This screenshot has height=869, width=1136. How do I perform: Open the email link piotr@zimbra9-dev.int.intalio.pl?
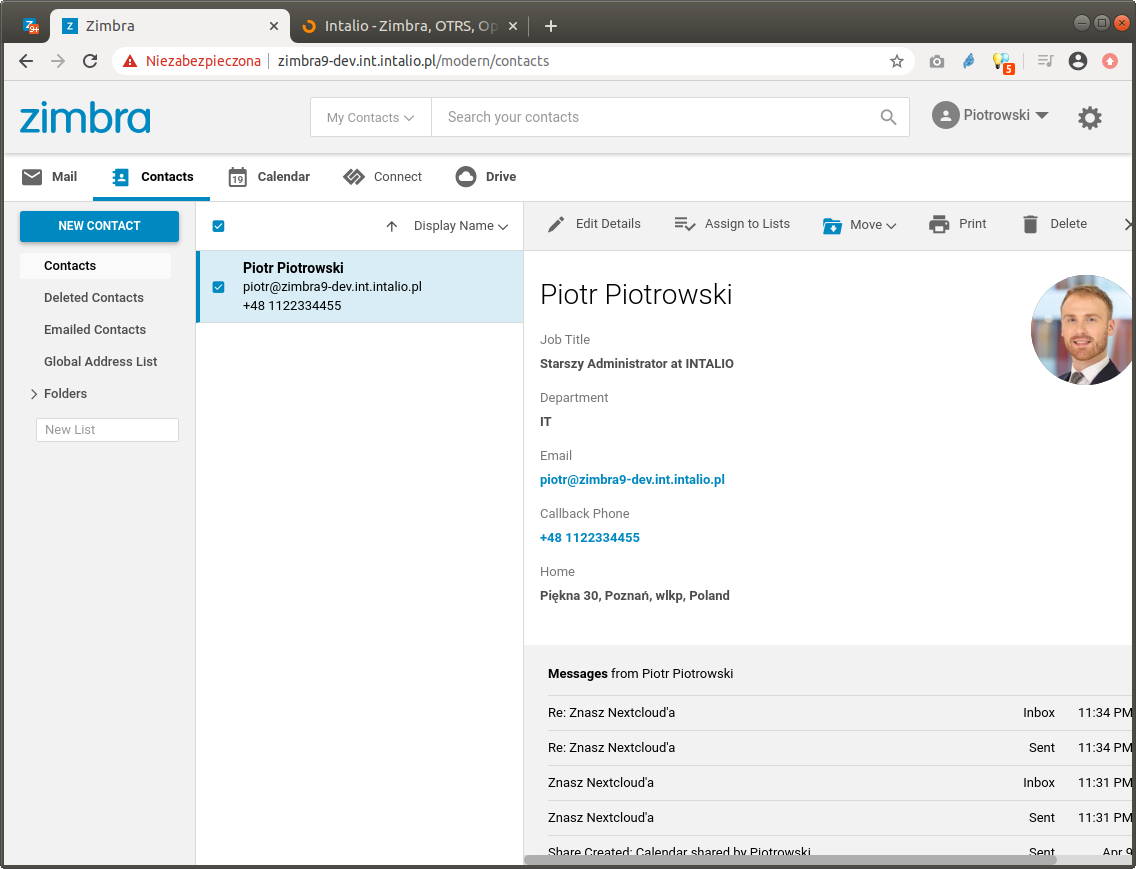click(632, 480)
